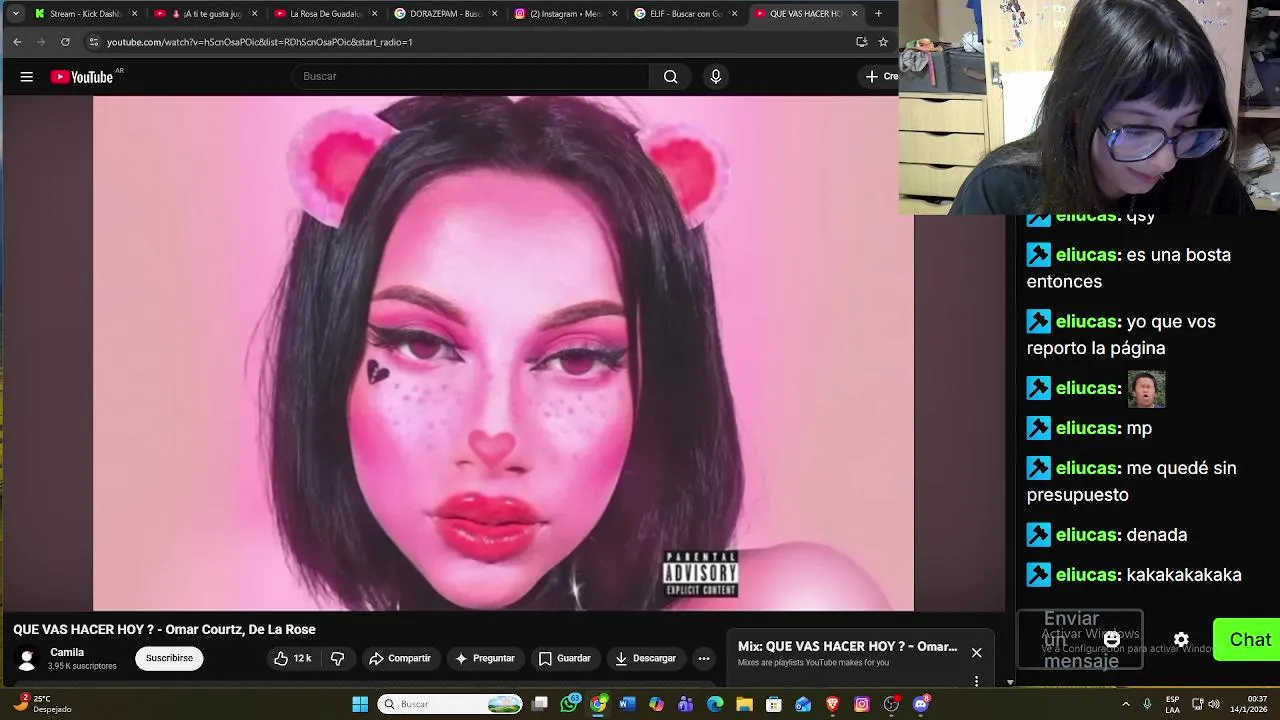Go to the YouTube home logo
Viewport: 1280px width, 720px height.
tap(82, 77)
